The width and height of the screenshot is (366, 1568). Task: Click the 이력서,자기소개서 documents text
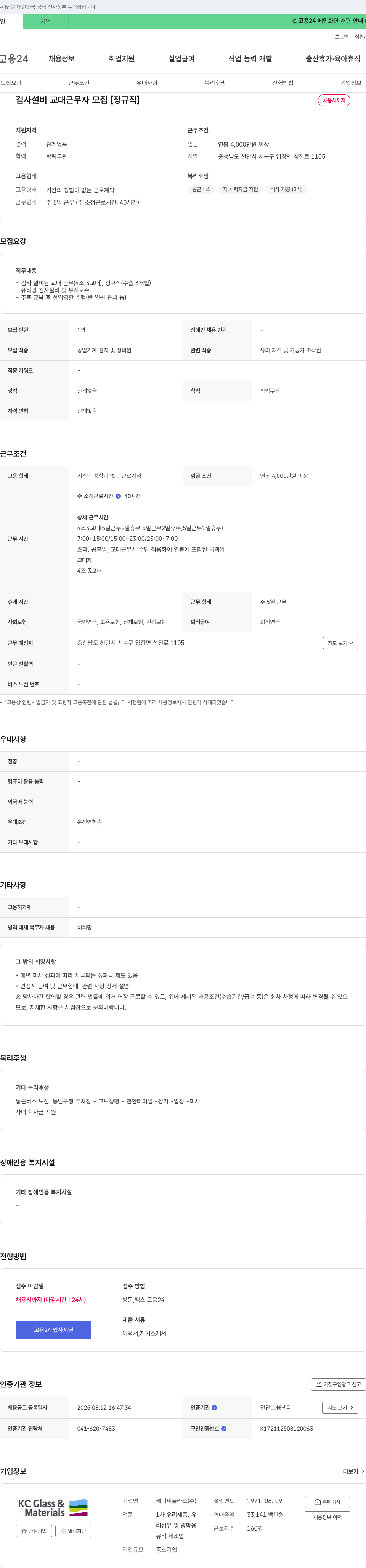point(144,1333)
